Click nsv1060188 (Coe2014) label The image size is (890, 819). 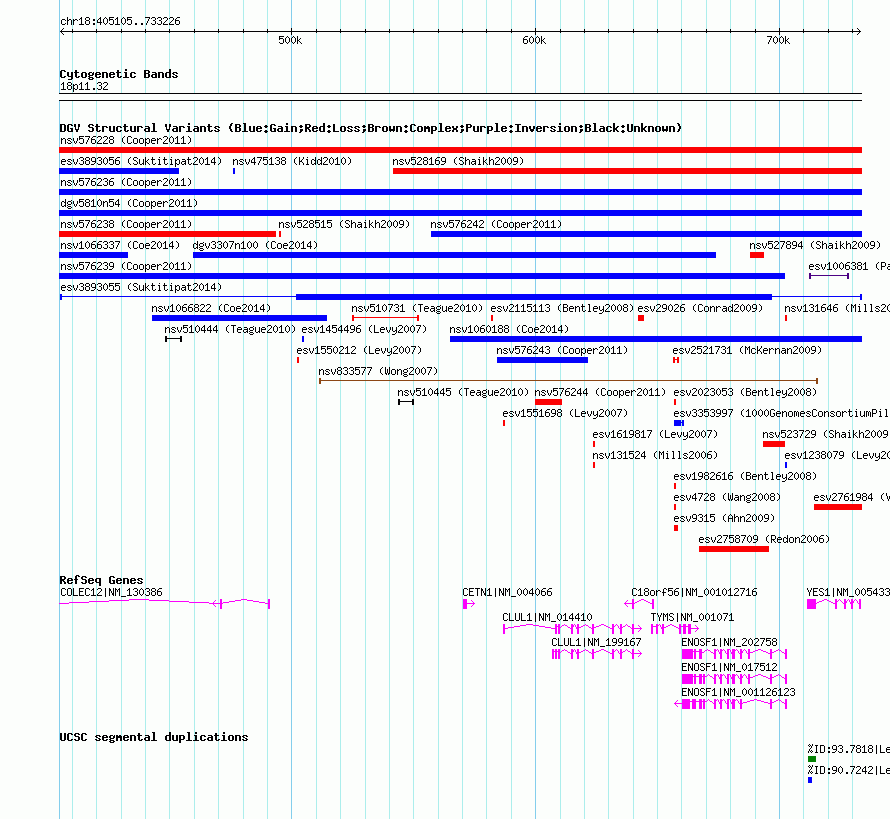(x=509, y=329)
